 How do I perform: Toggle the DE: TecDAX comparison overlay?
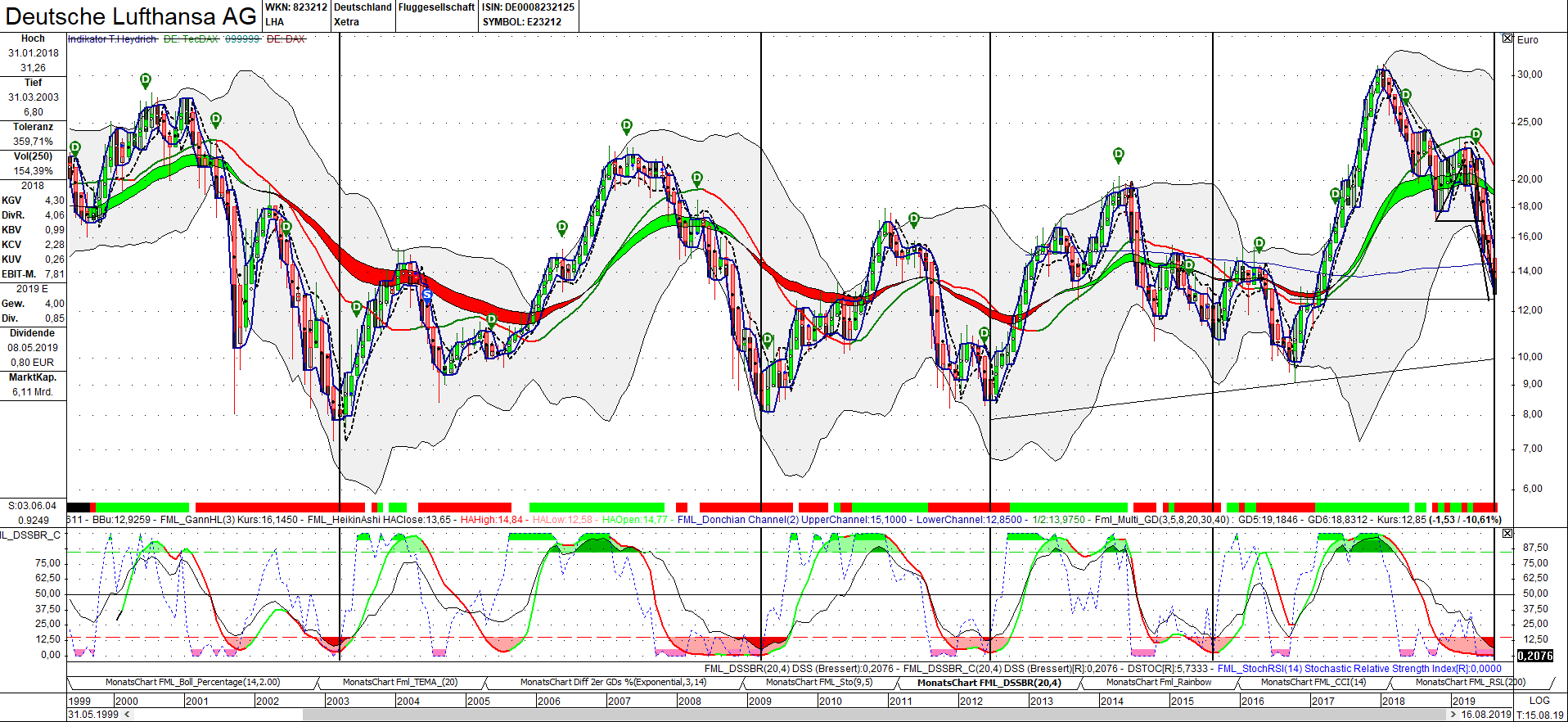[x=191, y=39]
